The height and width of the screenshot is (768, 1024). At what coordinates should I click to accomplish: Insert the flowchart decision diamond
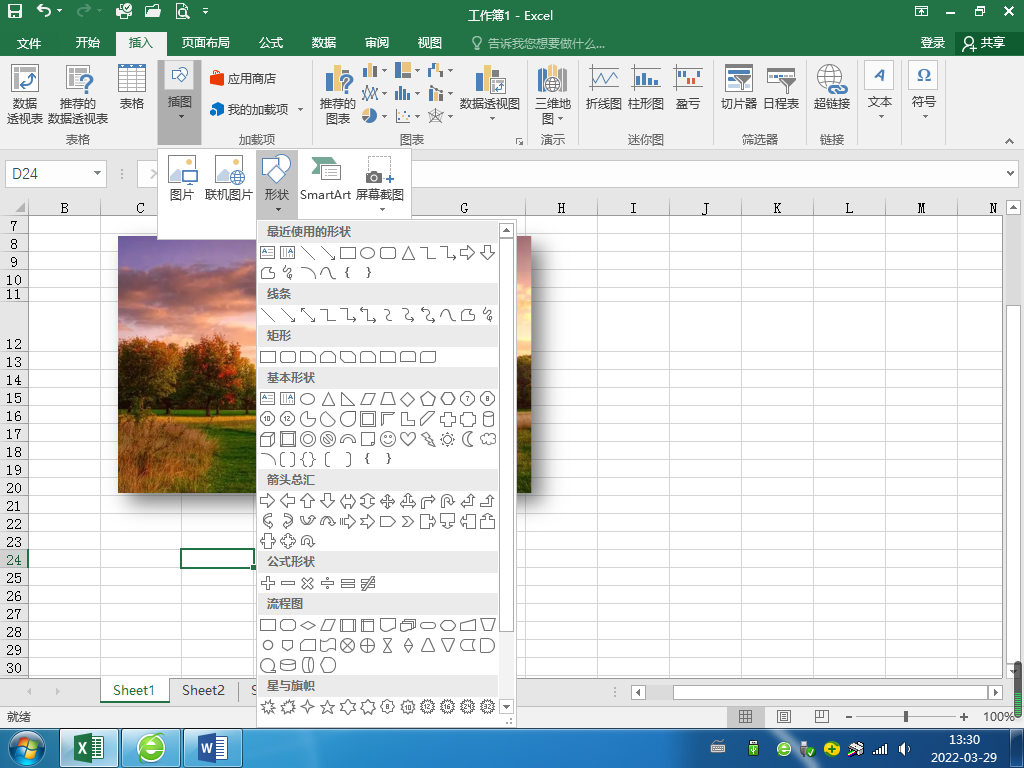[x=308, y=625]
